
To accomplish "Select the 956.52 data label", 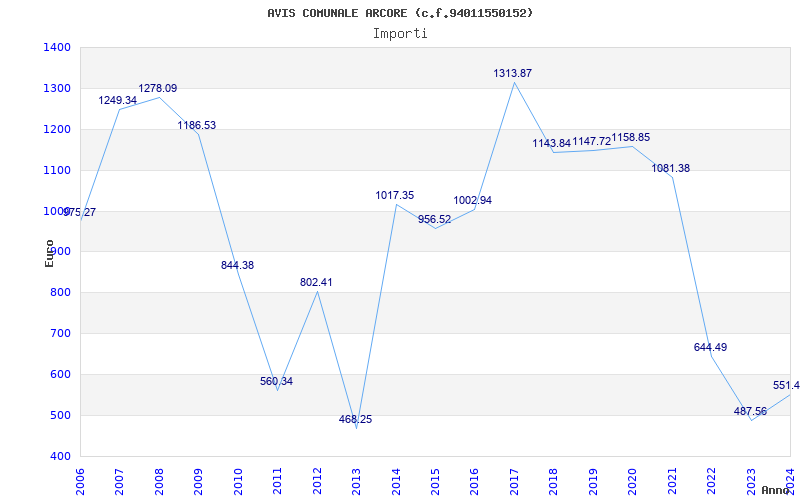I will [435, 220].
